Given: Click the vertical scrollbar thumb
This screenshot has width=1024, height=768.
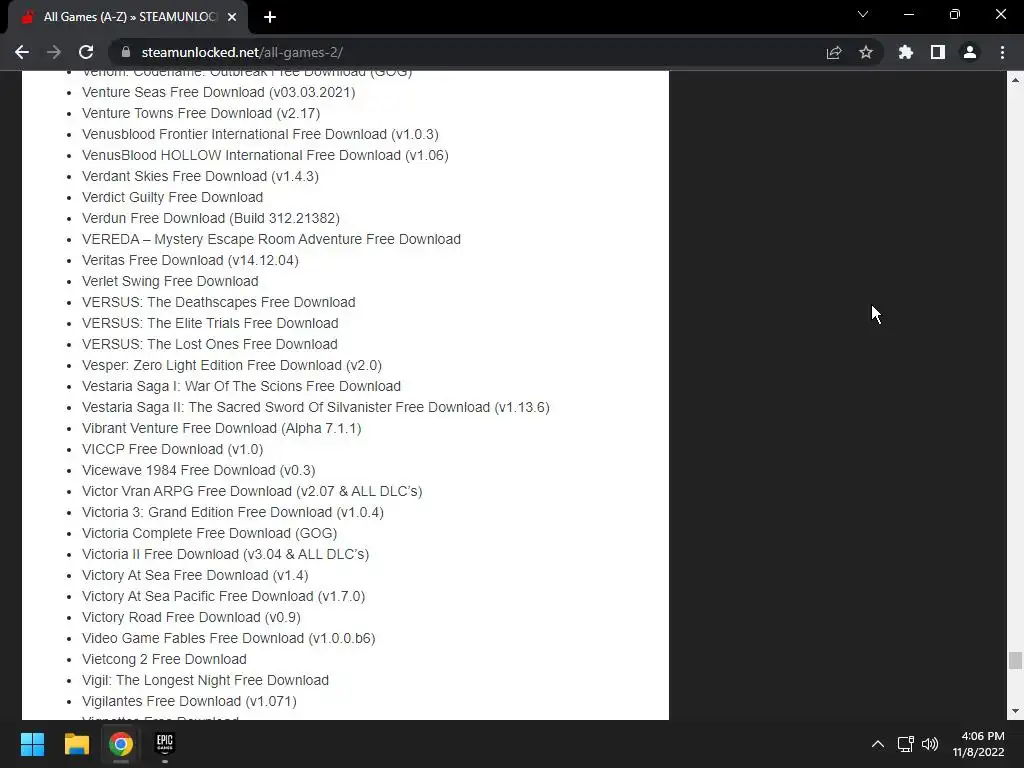Looking at the screenshot, I should [1015, 660].
